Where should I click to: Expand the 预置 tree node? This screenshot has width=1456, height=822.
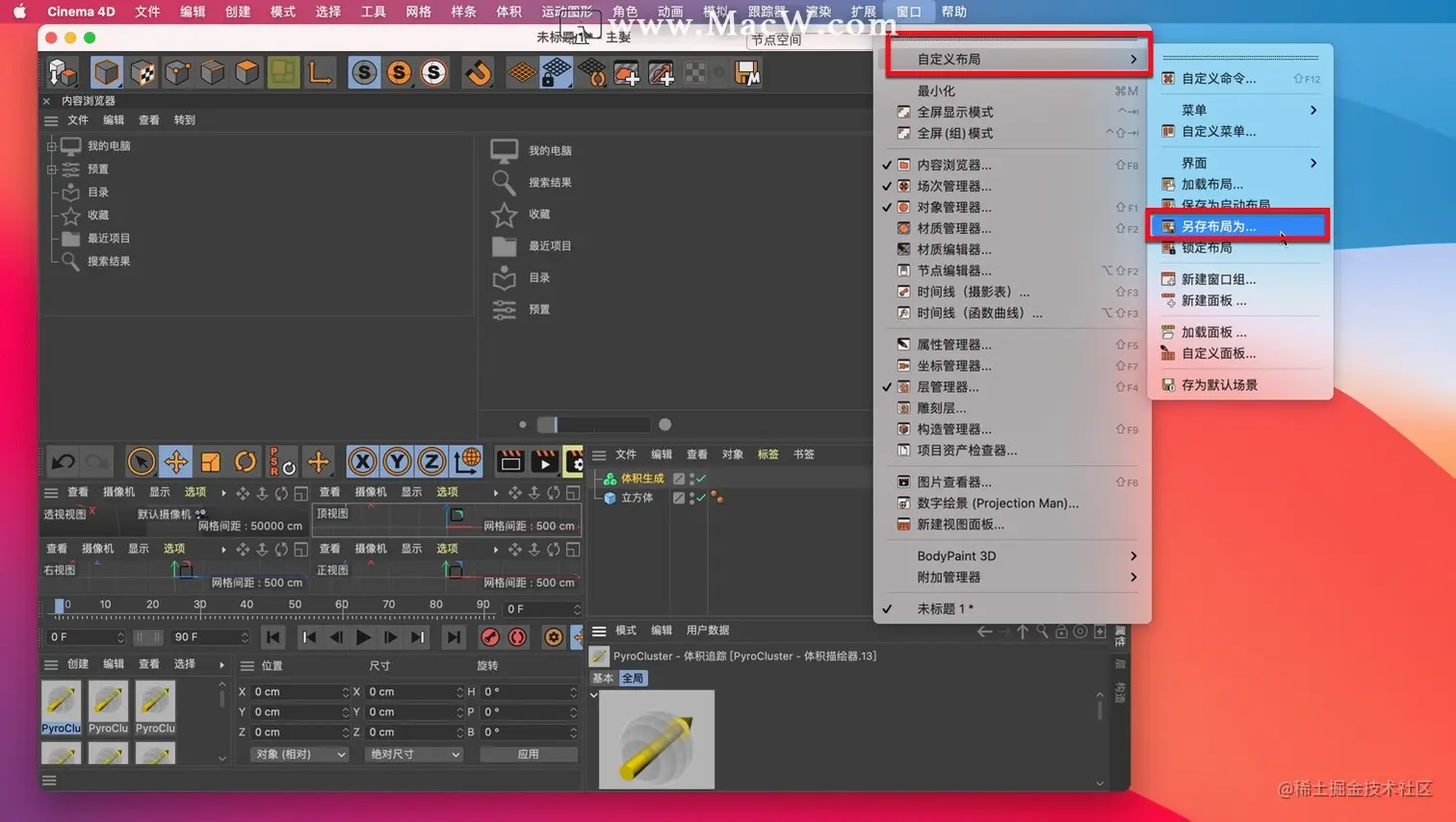pos(52,169)
